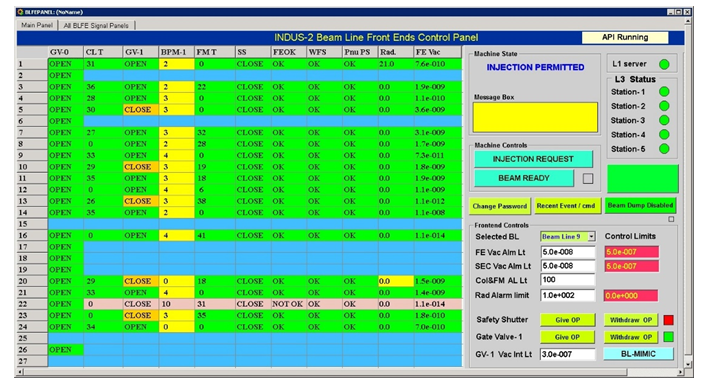Click the red Safety Shutter status indicator
The image size is (716, 391).
point(668,320)
